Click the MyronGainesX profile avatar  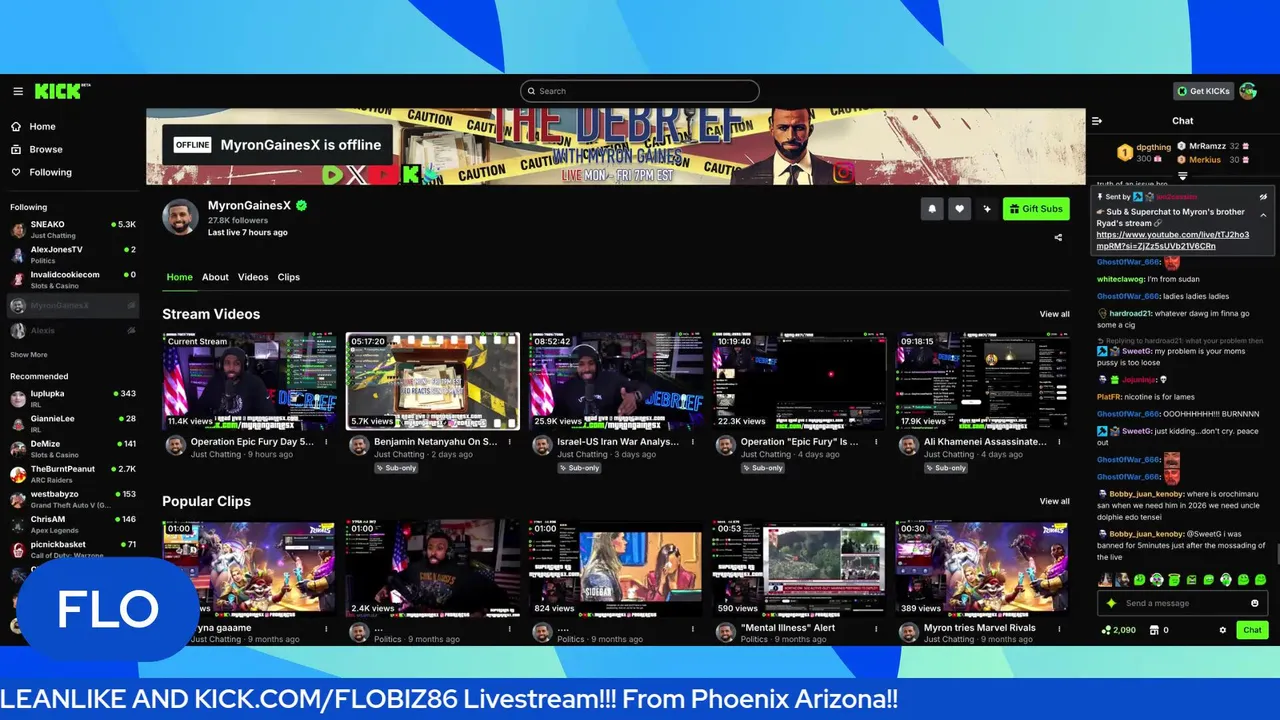pos(180,216)
